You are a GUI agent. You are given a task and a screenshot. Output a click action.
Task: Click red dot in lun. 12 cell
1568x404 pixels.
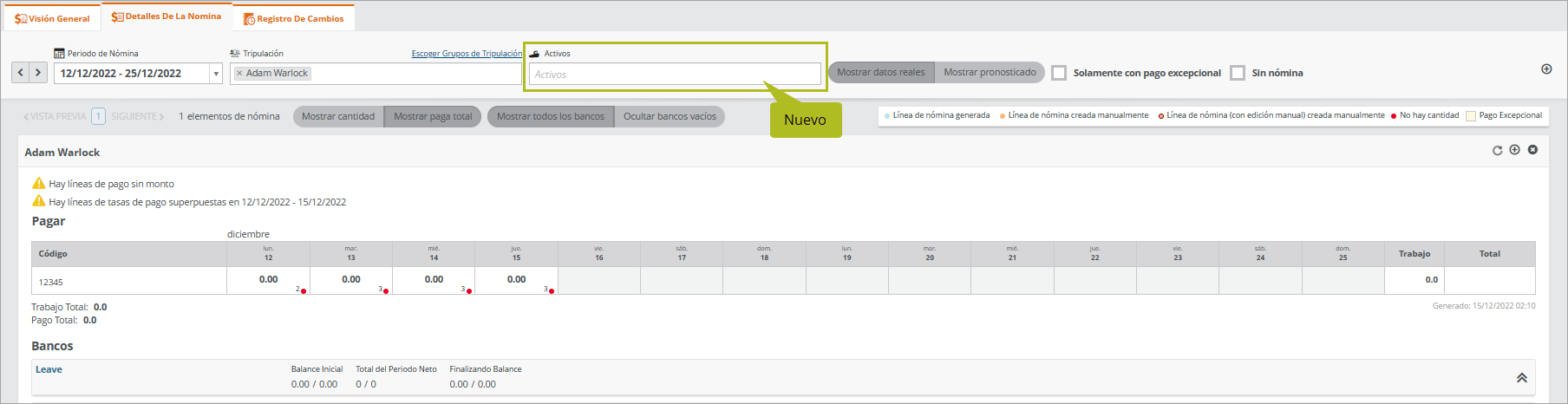(304, 291)
